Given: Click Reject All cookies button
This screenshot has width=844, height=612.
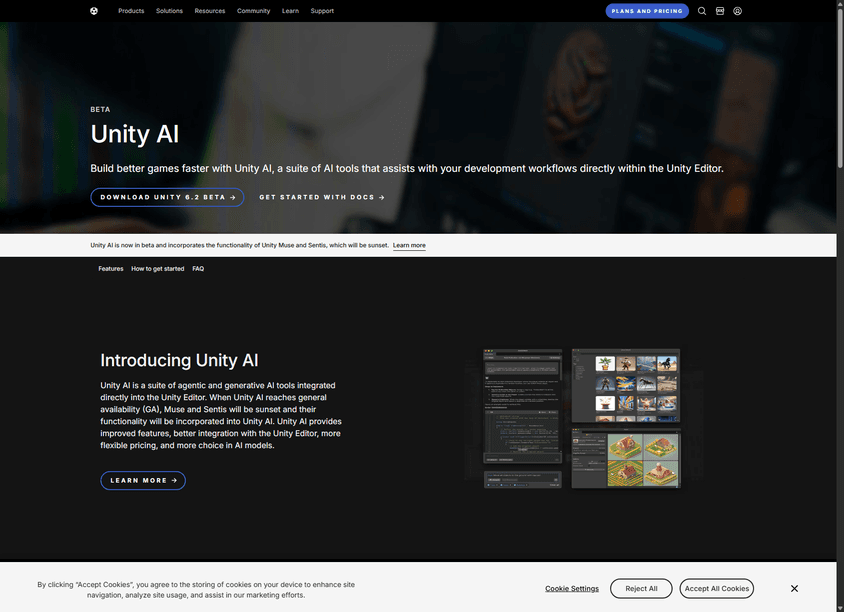Looking at the screenshot, I should click(641, 588).
